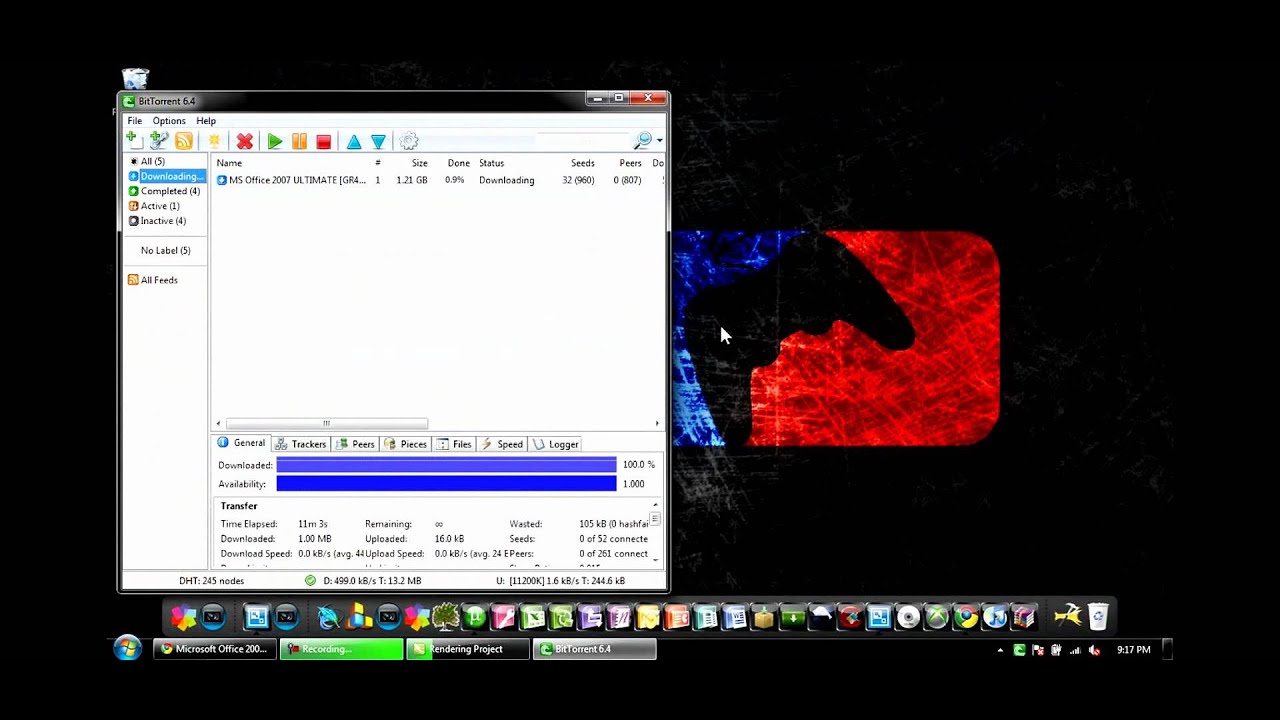Open Preferences via the gear icon
The height and width of the screenshot is (720, 1280).
[408, 142]
